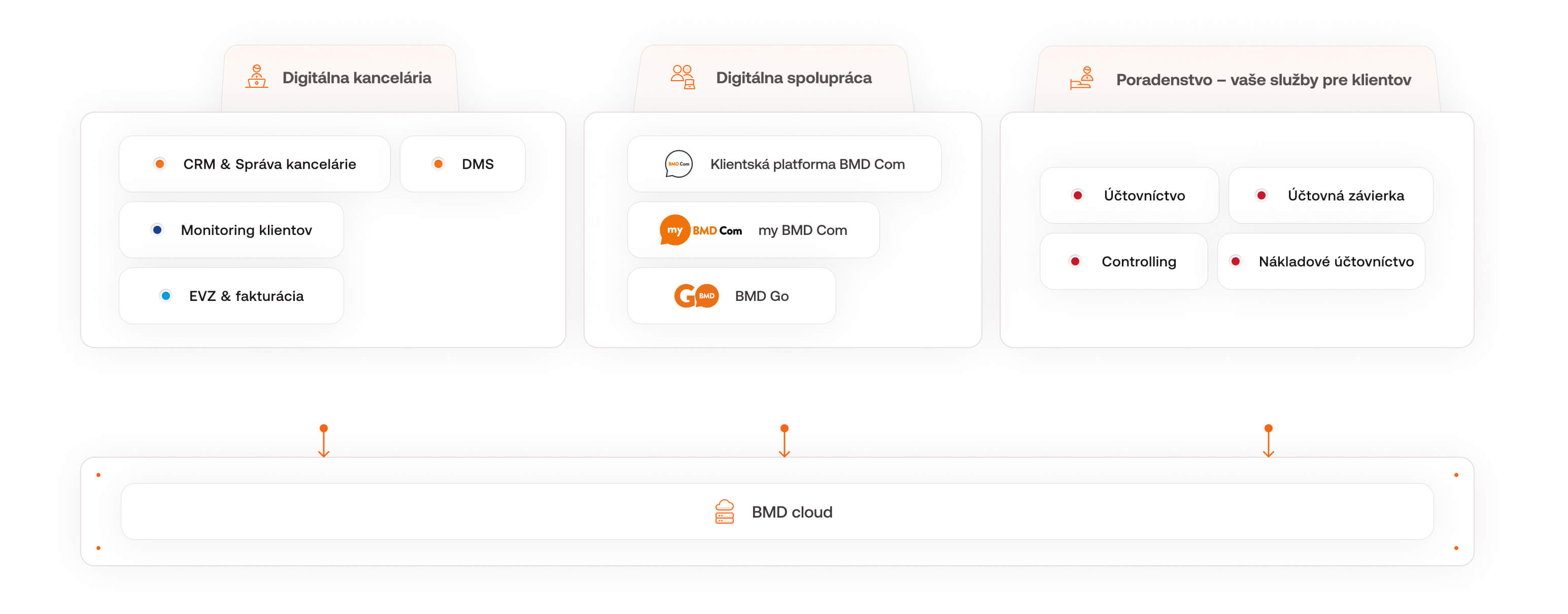Click the Digitálna spolupráca people icon
This screenshot has height=614, width=1568.
[683, 77]
